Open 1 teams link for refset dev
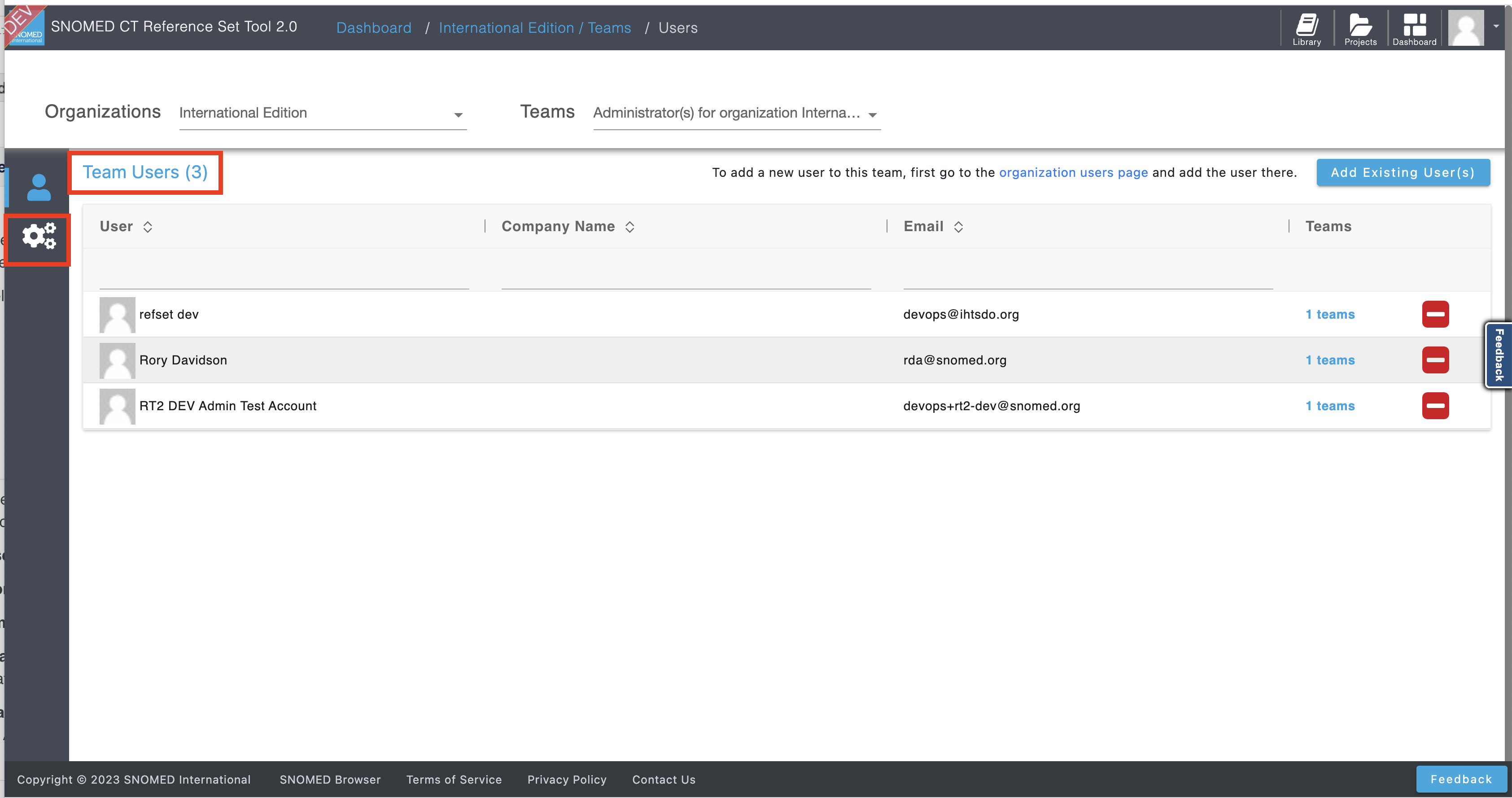Image resolution: width=1512 pixels, height=798 pixels. [x=1330, y=314]
